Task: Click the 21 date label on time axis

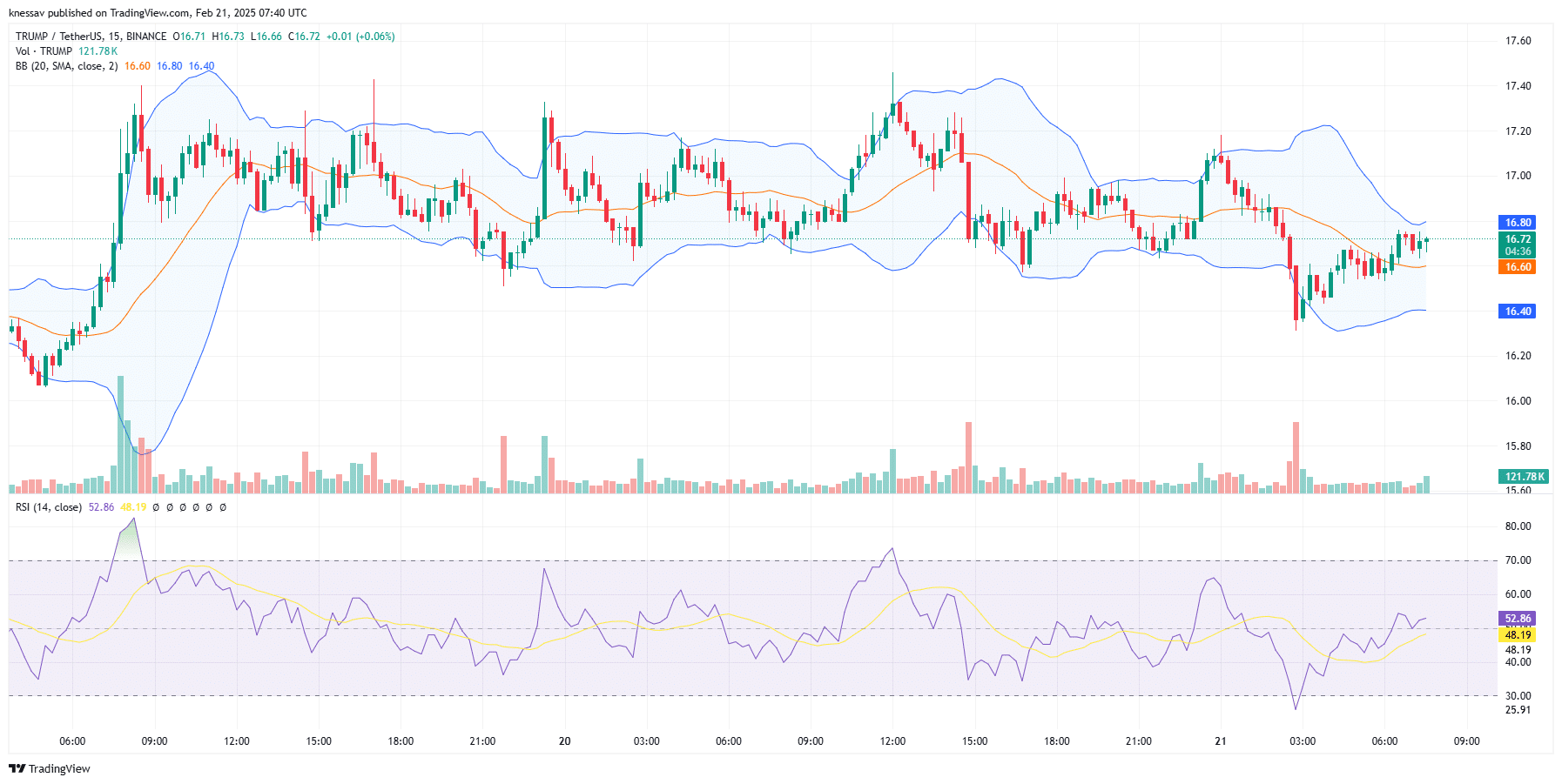Action: pyautogui.click(x=1221, y=741)
